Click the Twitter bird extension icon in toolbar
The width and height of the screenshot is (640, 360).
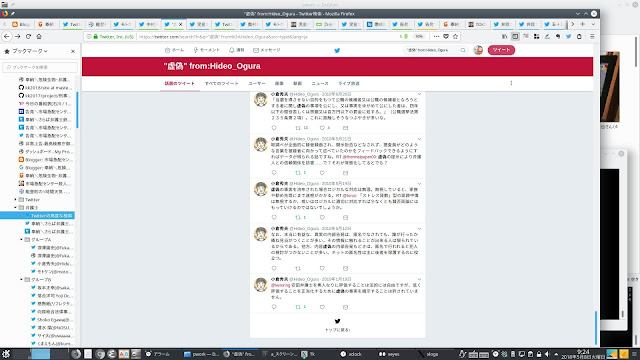coord(568,36)
